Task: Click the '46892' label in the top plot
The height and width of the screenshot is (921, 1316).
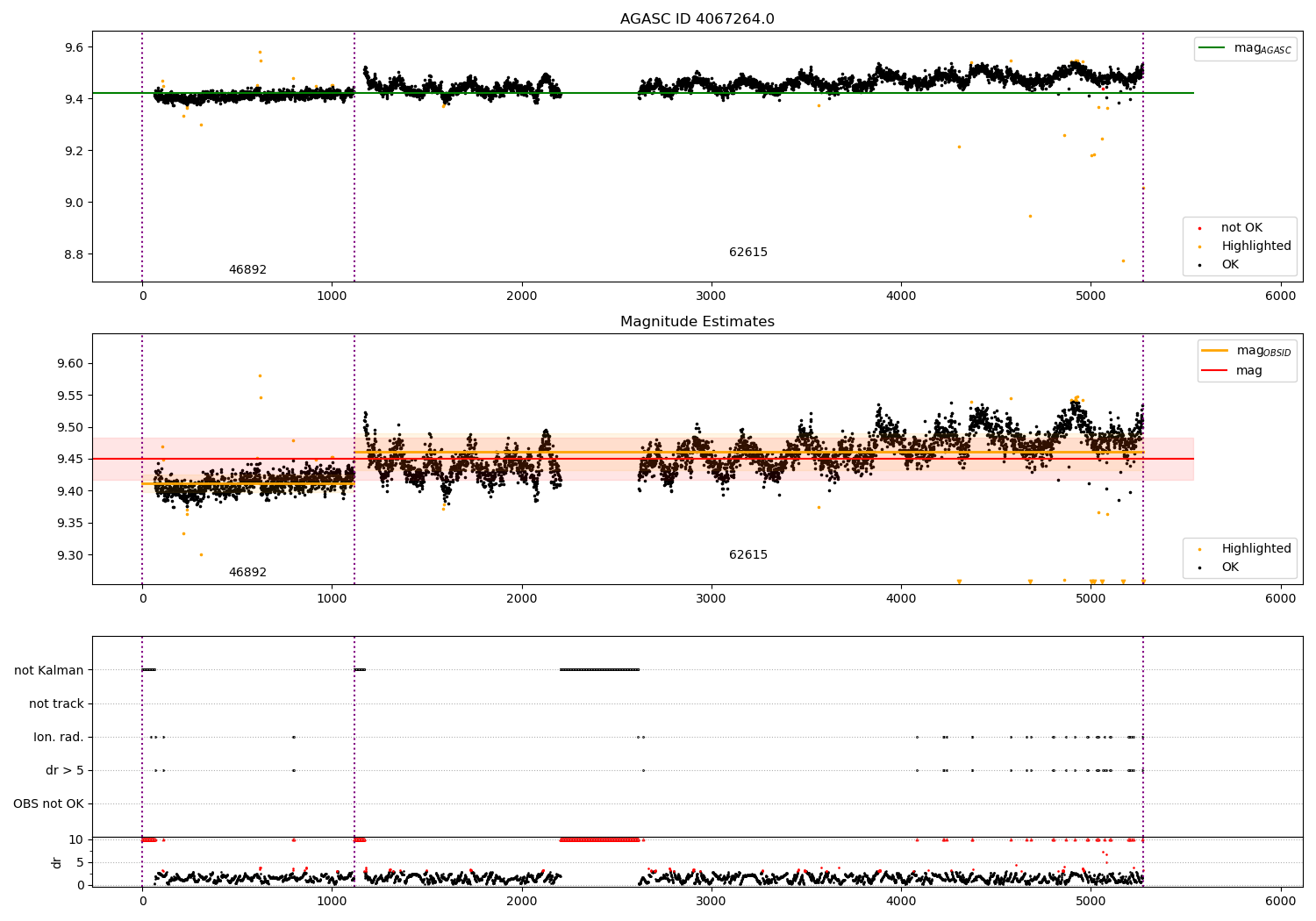Action: 247,270
